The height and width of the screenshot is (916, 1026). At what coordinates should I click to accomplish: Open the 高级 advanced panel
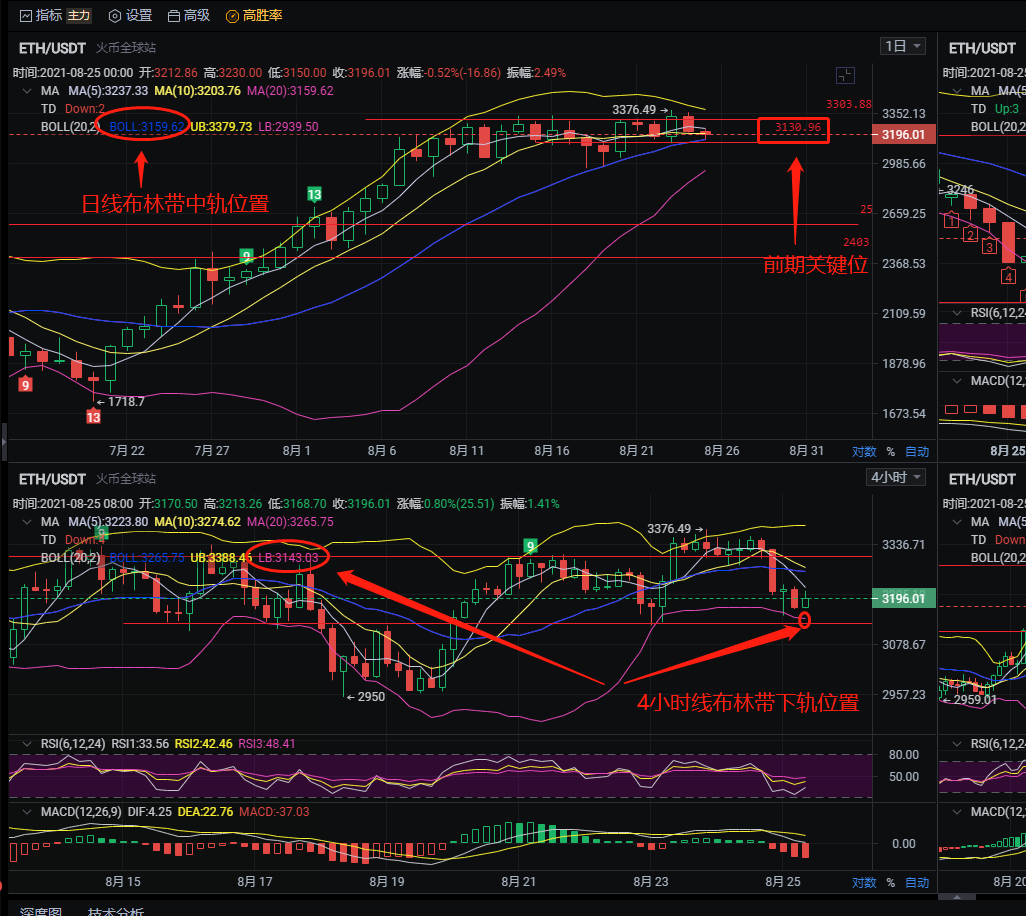click(189, 15)
